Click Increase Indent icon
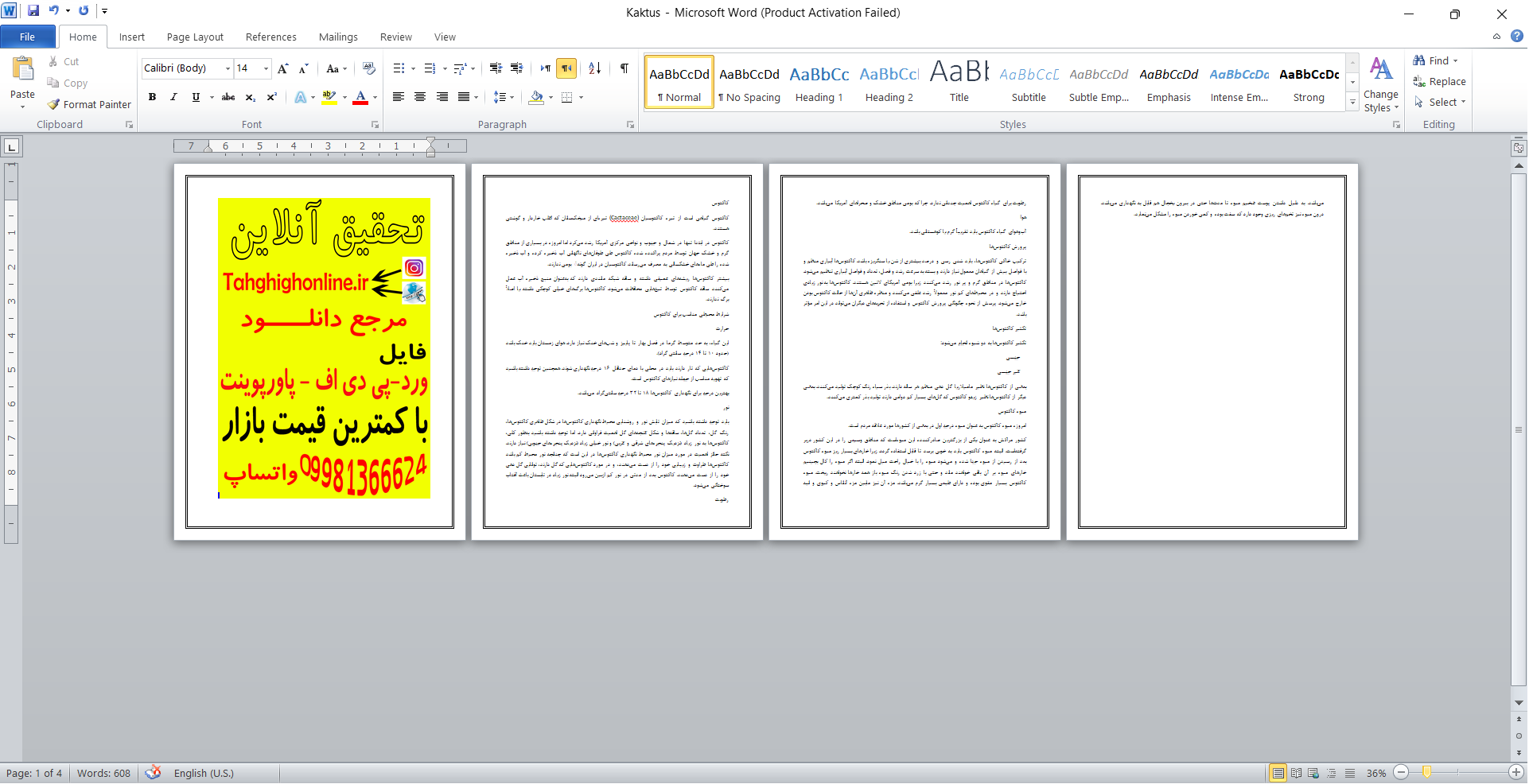 point(516,68)
